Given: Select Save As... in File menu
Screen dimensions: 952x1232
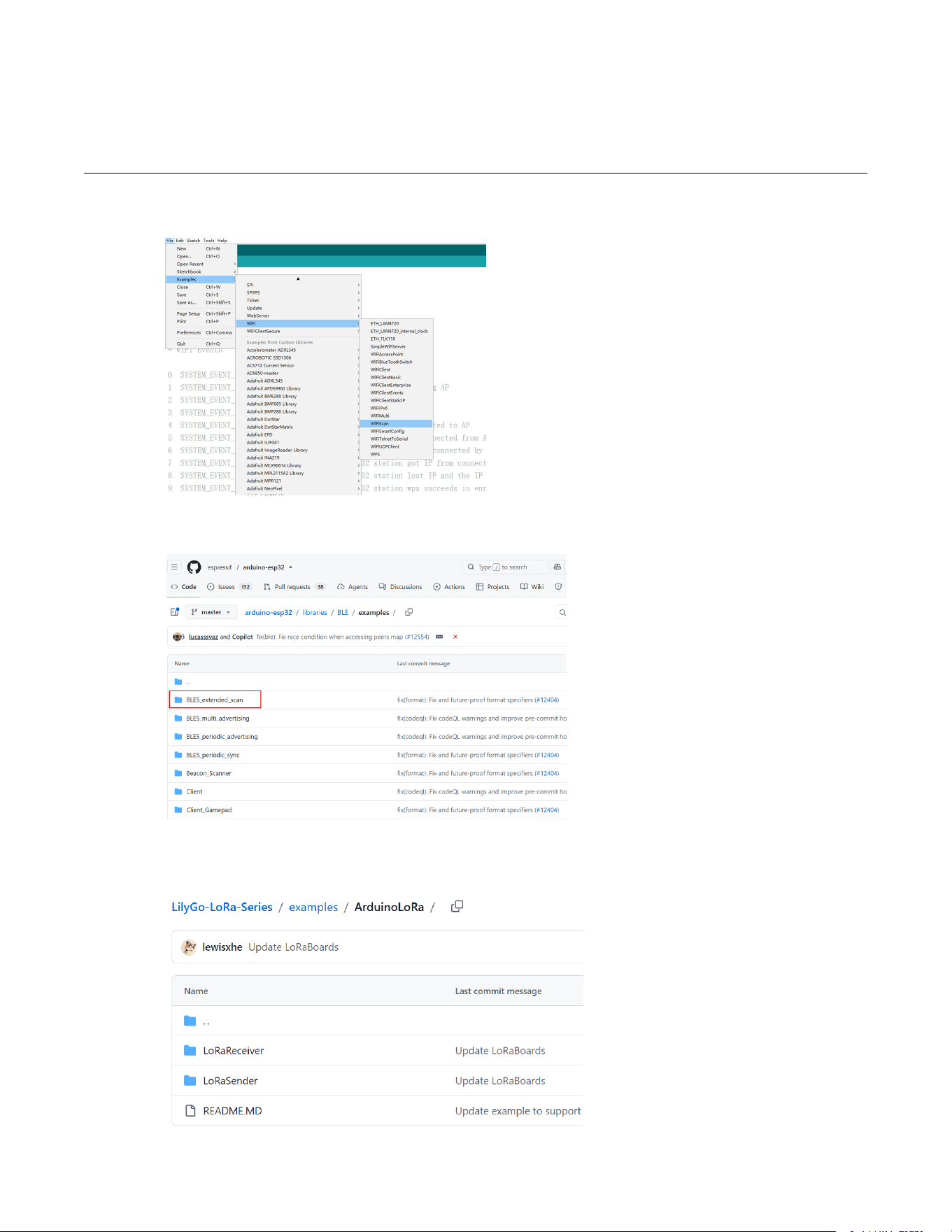Looking at the screenshot, I should point(201,302).
